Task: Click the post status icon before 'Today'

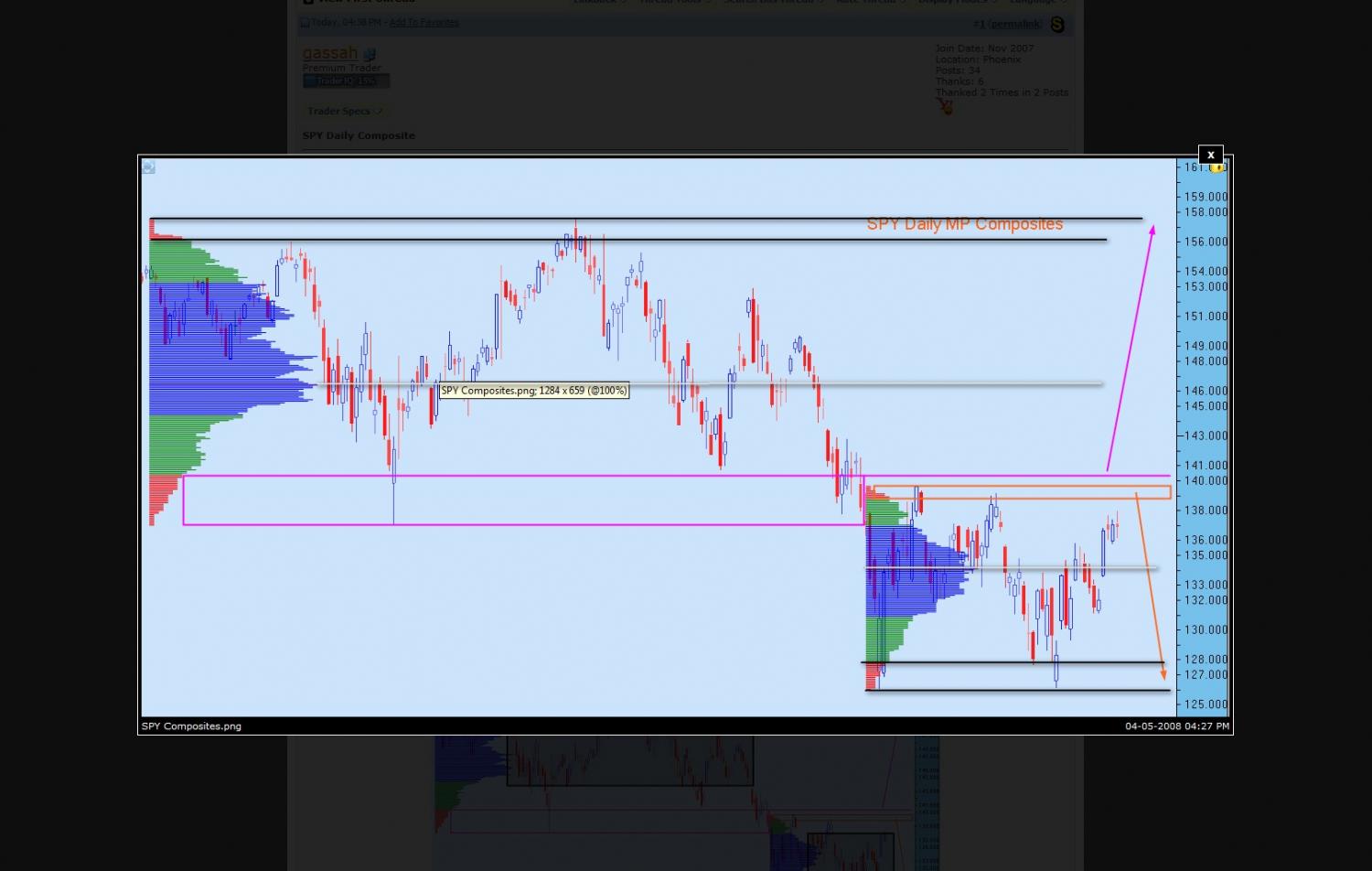Action: [305, 23]
